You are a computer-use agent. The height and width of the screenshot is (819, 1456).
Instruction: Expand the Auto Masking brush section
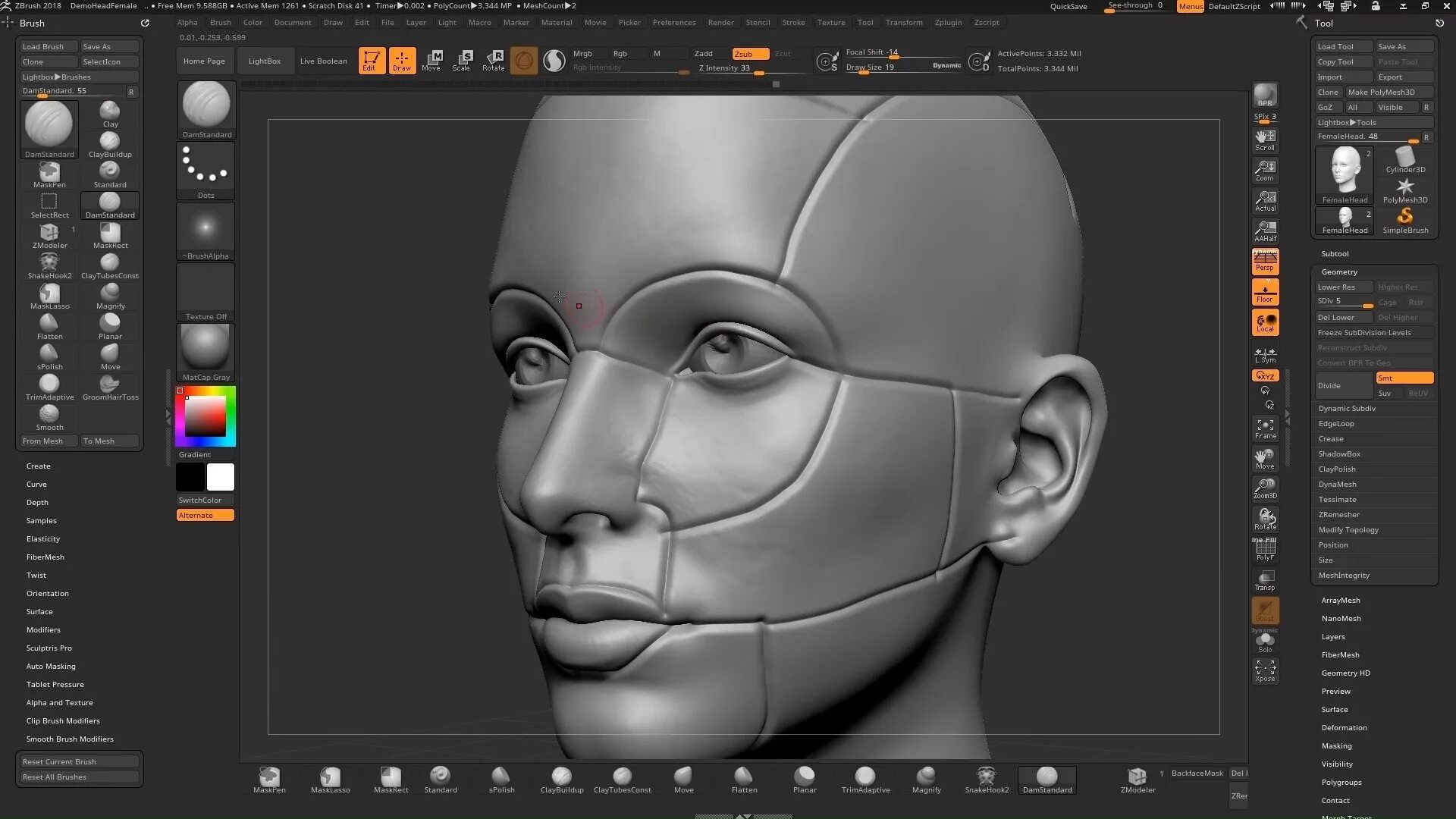click(51, 666)
